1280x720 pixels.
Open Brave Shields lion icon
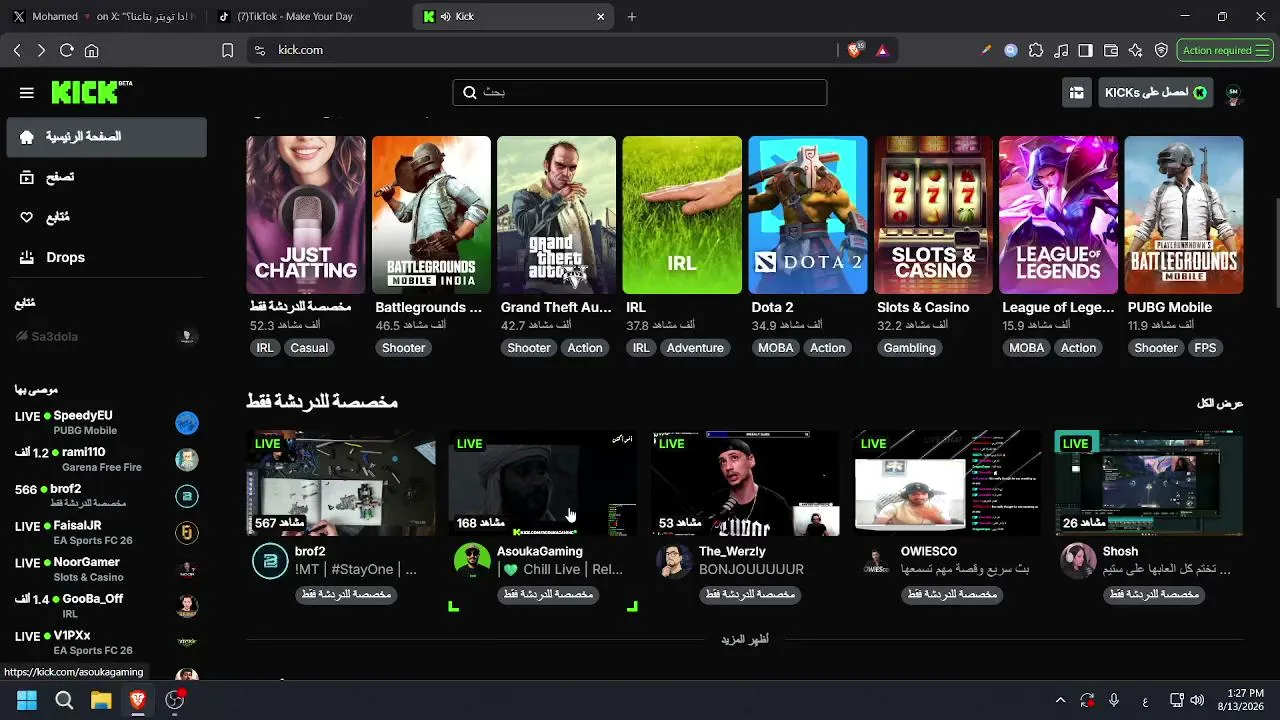[x=855, y=50]
